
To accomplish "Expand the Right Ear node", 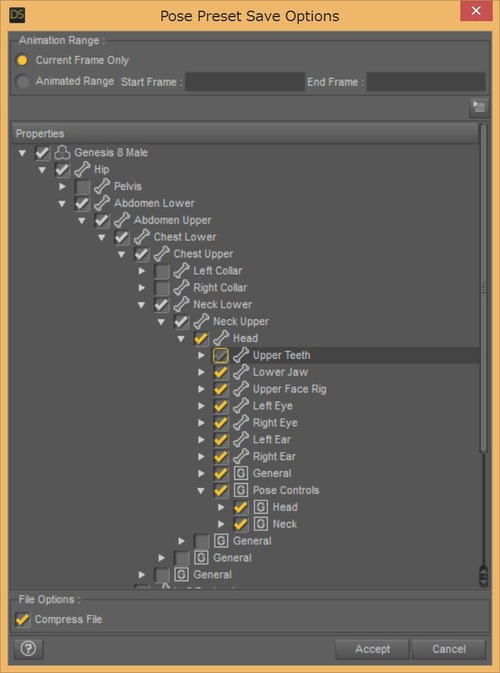I will [x=201, y=457].
